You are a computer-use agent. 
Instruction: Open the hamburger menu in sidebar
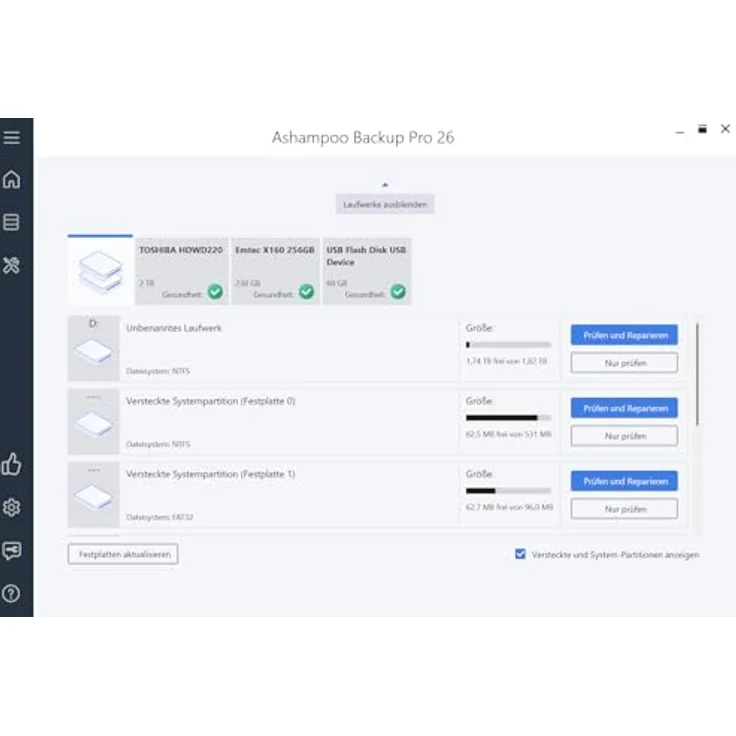tap(12, 138)
